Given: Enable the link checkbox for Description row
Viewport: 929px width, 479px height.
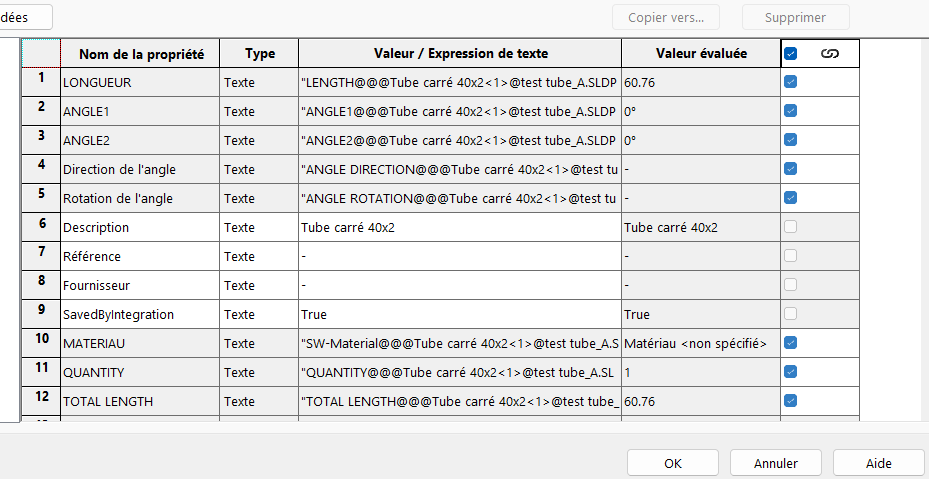Looking at the screenshot, I should (x=790, y=226).
